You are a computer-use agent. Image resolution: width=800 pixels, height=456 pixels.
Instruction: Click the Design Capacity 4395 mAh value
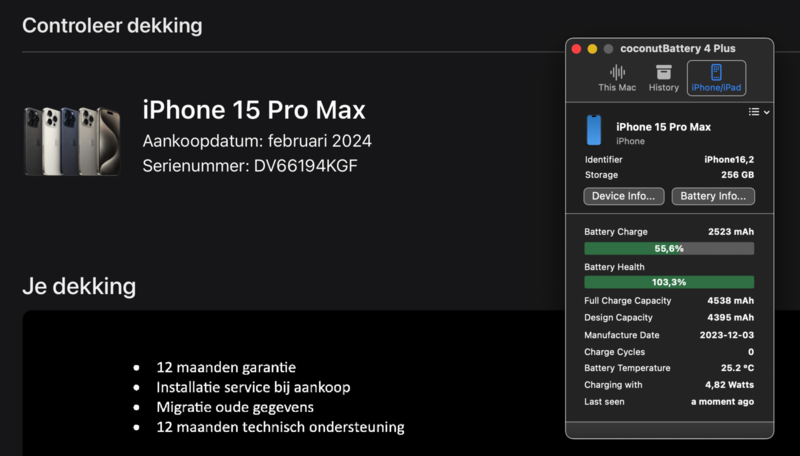pyautogui.click(x=730, y=317)
